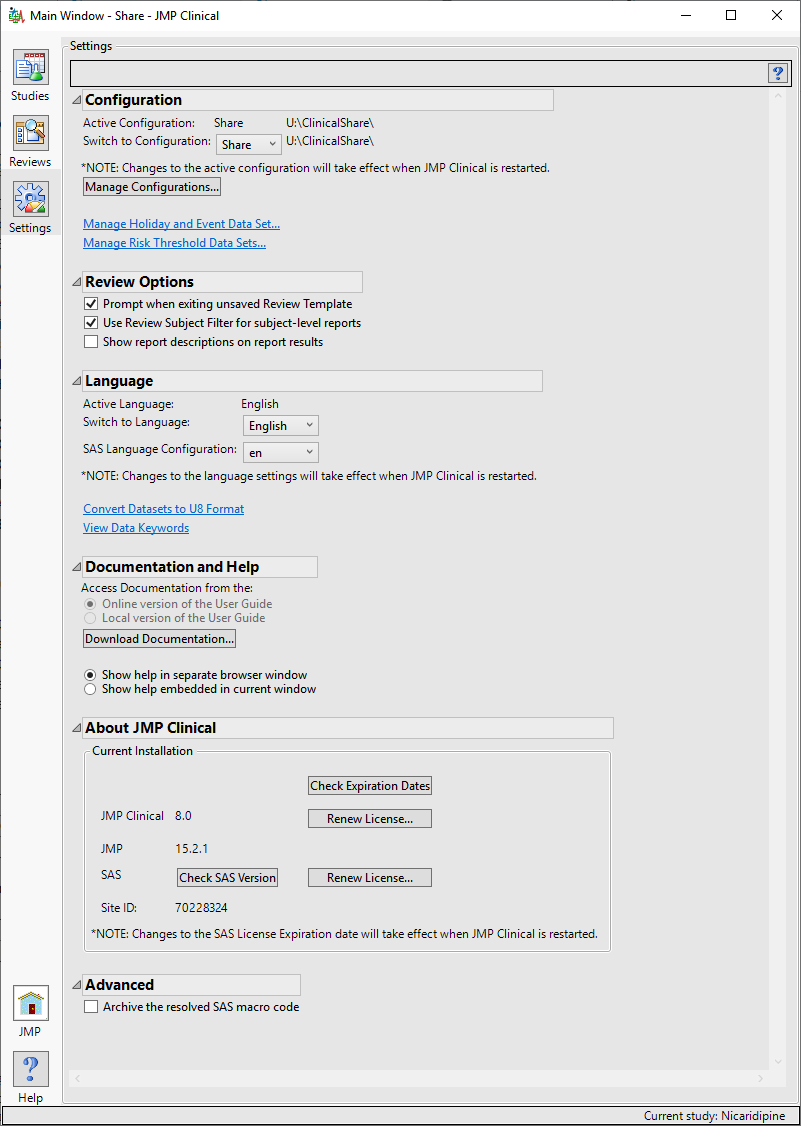The image size is (801, 1126).
Task: Click Renew License button in SAS row
Action: click(370, 878)
